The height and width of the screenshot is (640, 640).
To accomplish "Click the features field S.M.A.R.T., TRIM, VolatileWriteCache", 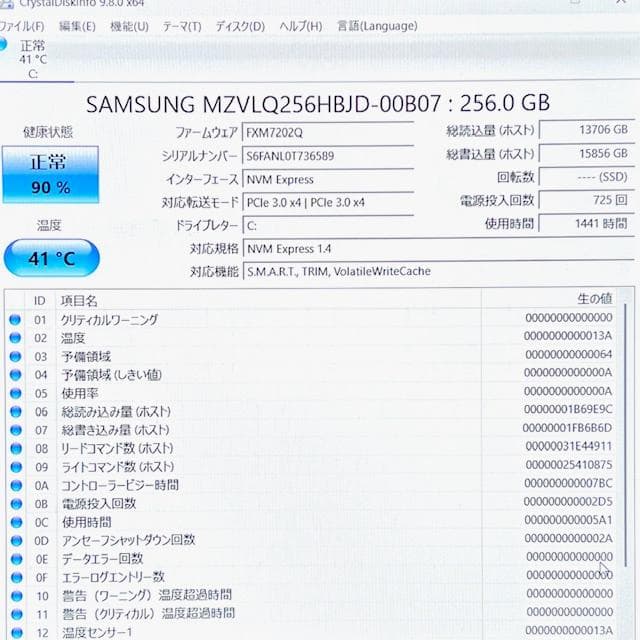I will pyautogui.click(x=438, y=271).
